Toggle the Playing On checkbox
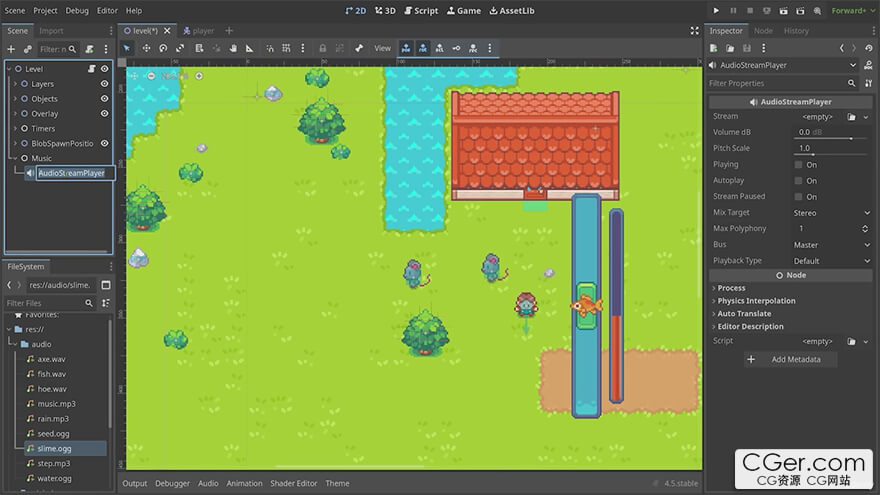 click(x=798, y=165)
